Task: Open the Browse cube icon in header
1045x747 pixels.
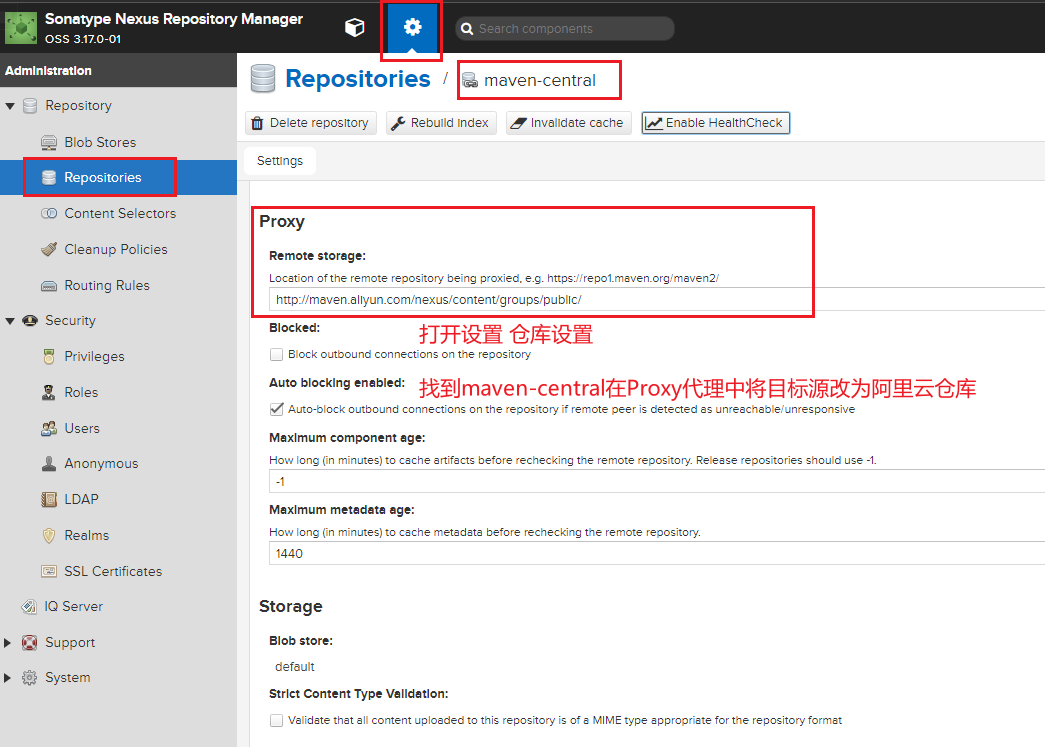Action: pyautogui.click(x=355, y=27)
